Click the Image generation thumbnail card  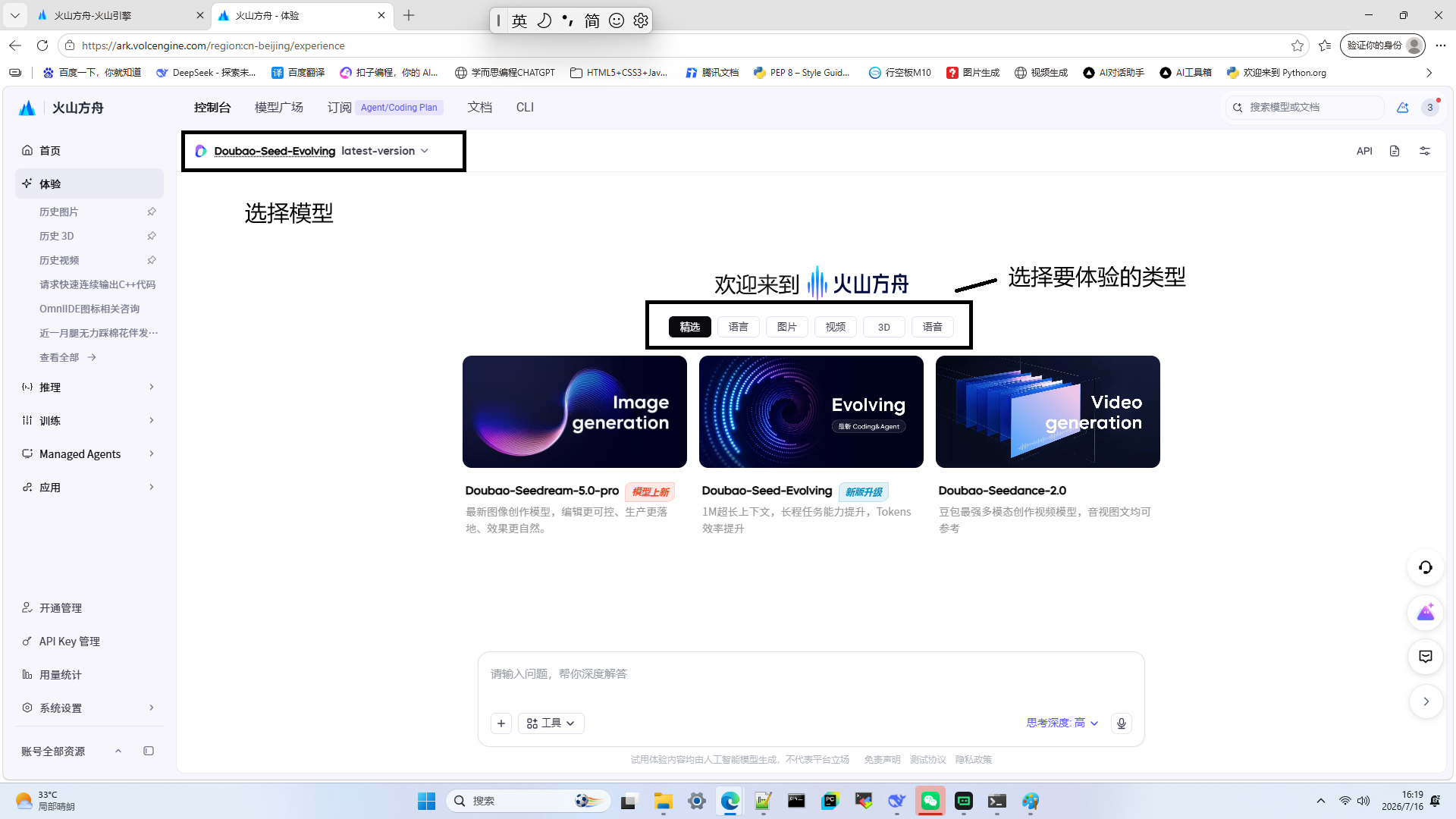575,412
